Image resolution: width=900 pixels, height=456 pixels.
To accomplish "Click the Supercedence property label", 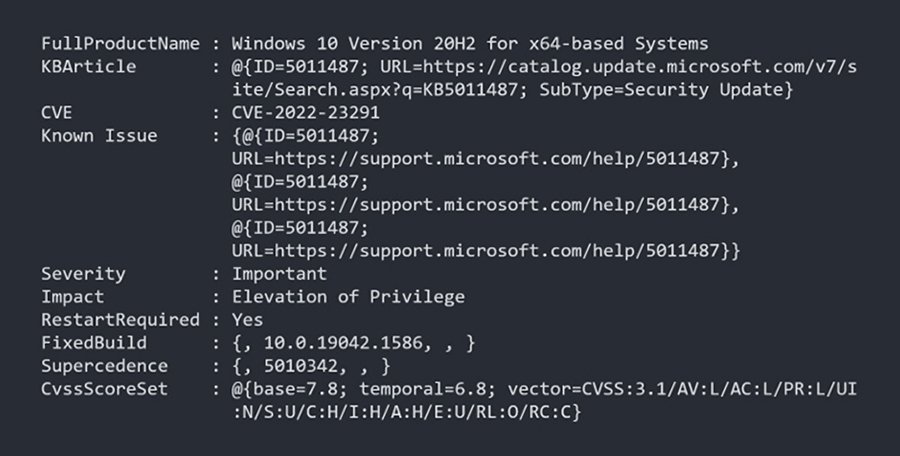I will [104, 366].
